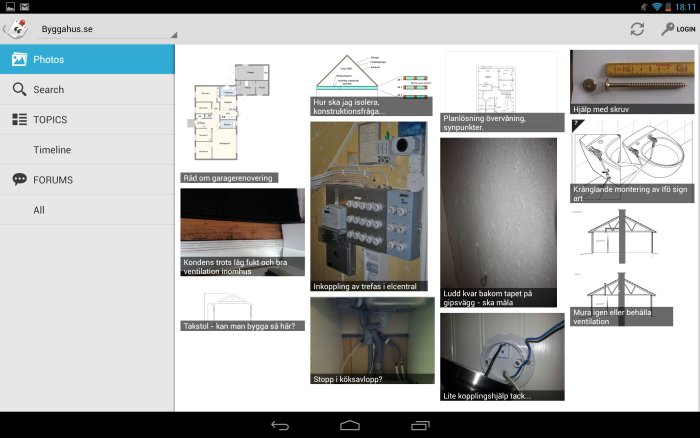Refresh the photo feed
This screenshot has width=700, height=438.
click(x=637, y=29)
